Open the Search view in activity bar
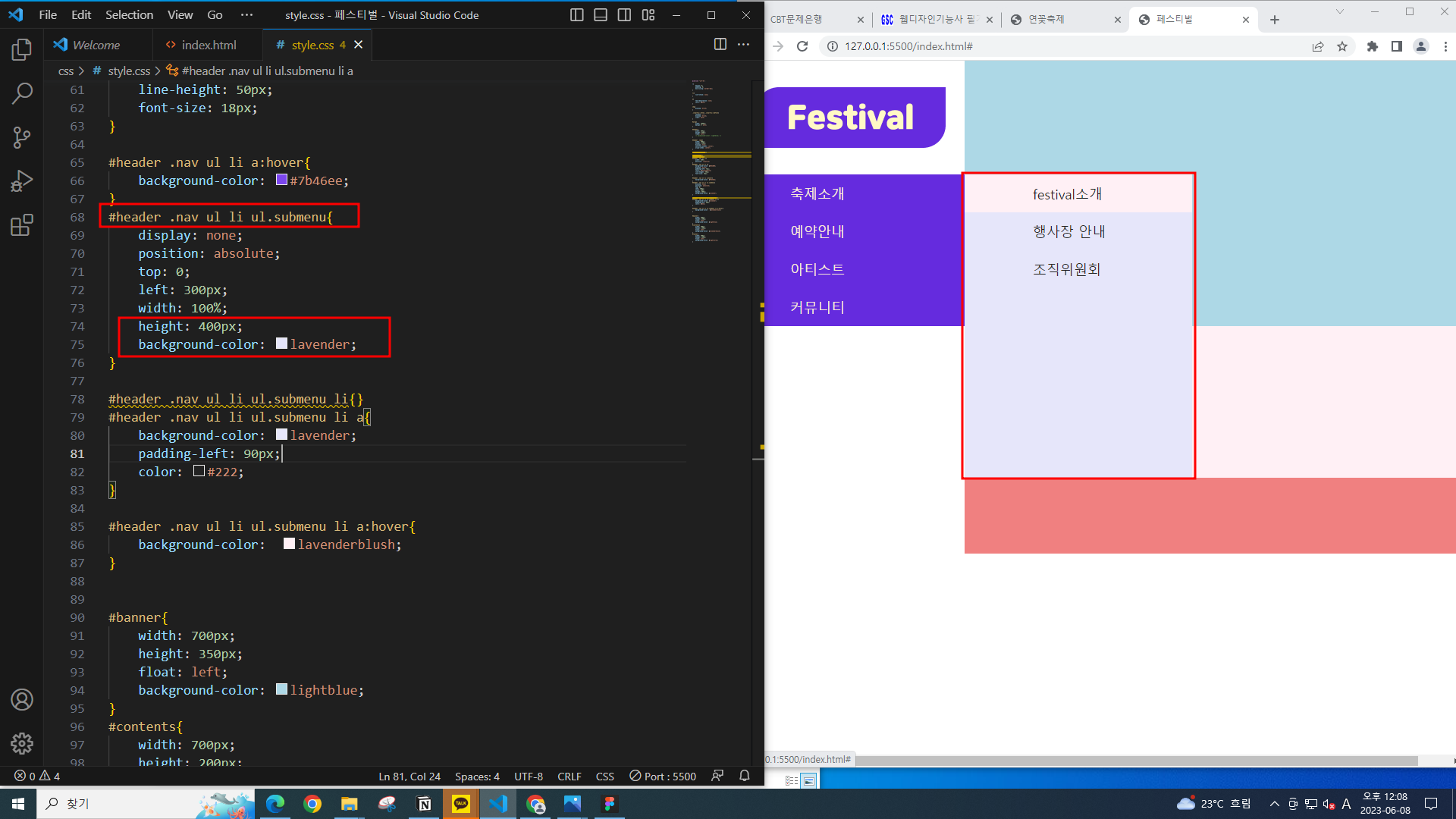The image size is (1456, 819). [x=22, y=94]
